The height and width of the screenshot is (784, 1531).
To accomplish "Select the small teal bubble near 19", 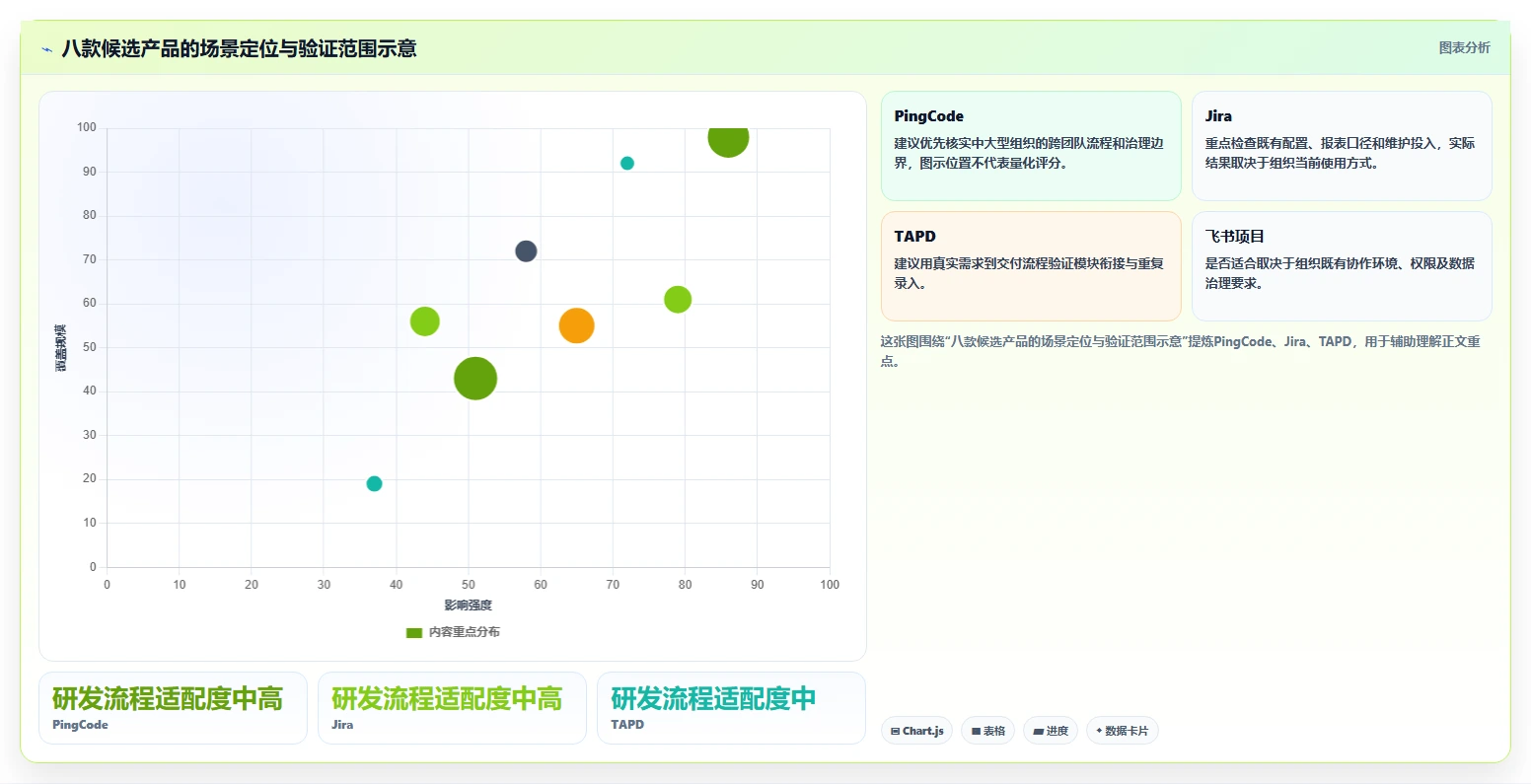I will [x=374, y=483].
